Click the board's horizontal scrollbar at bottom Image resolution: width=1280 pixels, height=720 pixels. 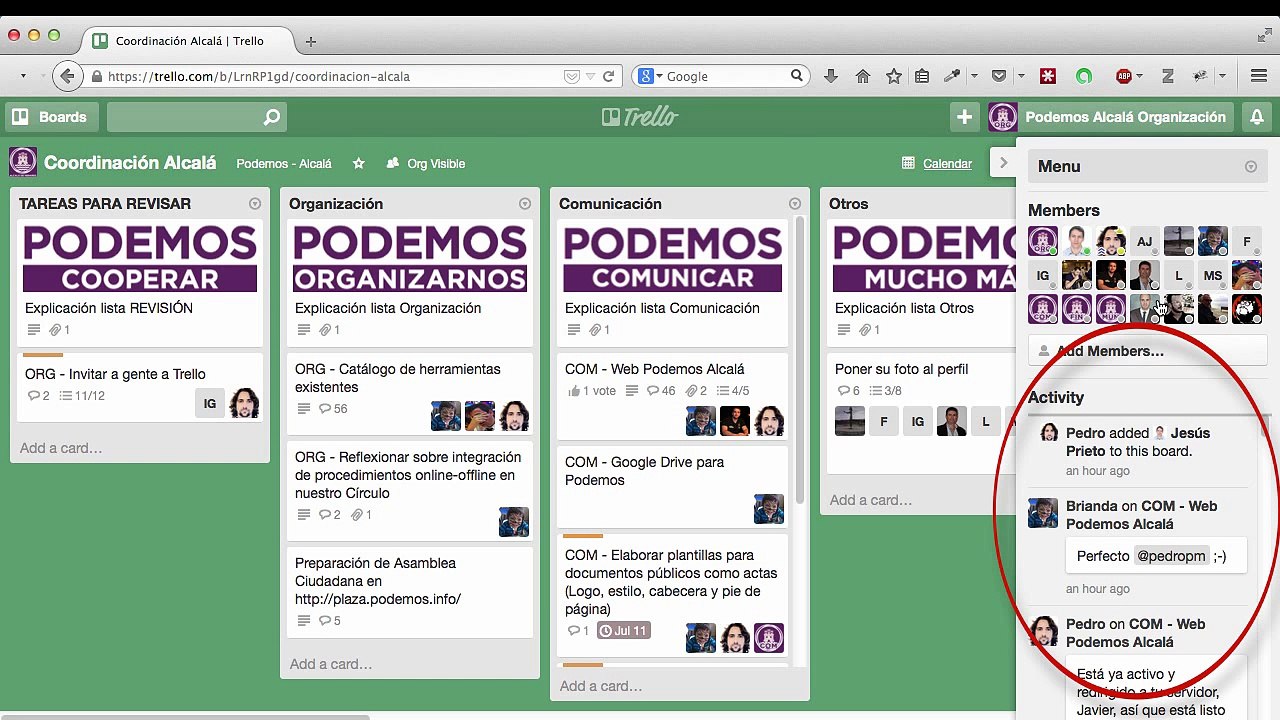pyautogui.click(x=185, y=716)
